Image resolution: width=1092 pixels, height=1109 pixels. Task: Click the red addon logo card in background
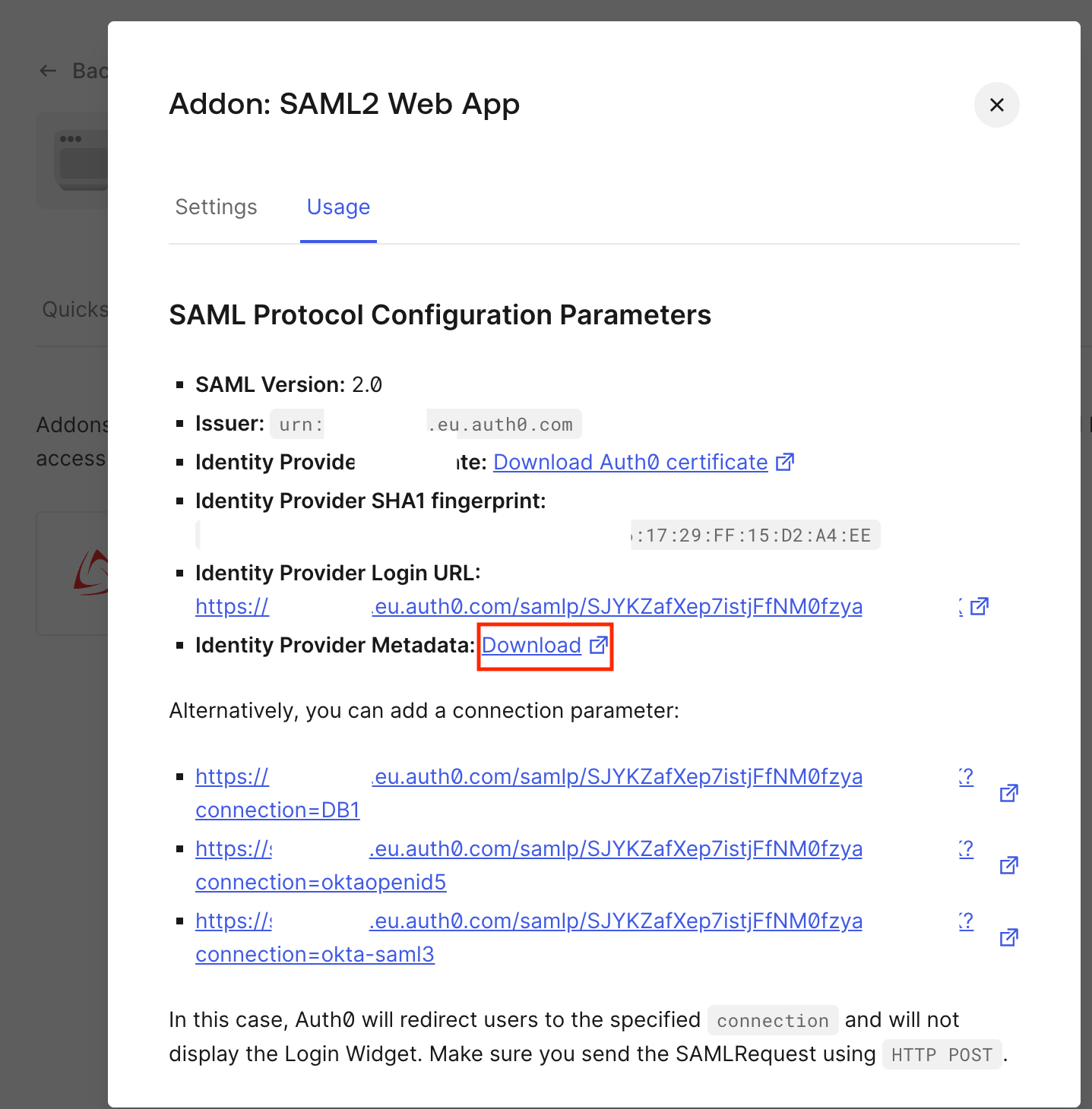tap(73, 573)
